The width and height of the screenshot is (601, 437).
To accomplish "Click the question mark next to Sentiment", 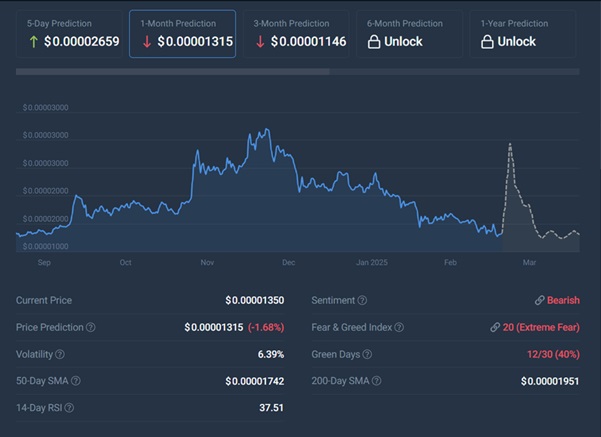I will pyautogui.click(x=362, y=300).
